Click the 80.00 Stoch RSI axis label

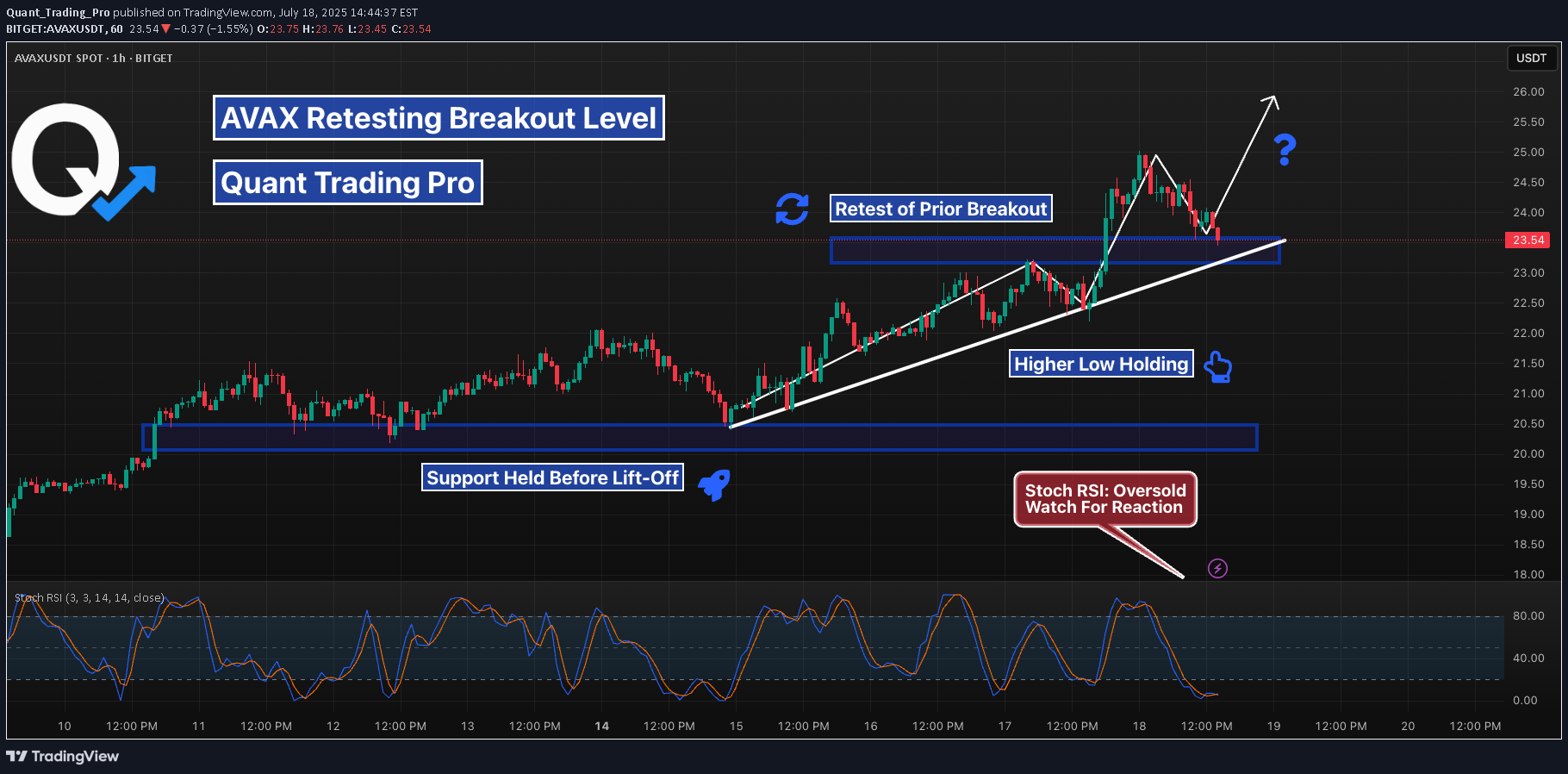[x=1528, y=615]
